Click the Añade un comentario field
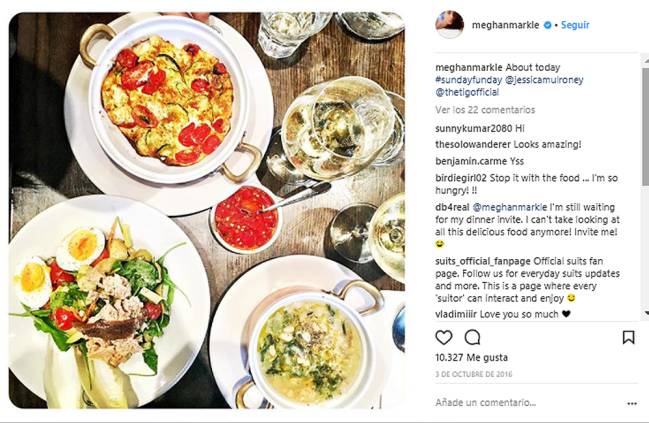The image size is (649, 423). [x=528, y=403]
